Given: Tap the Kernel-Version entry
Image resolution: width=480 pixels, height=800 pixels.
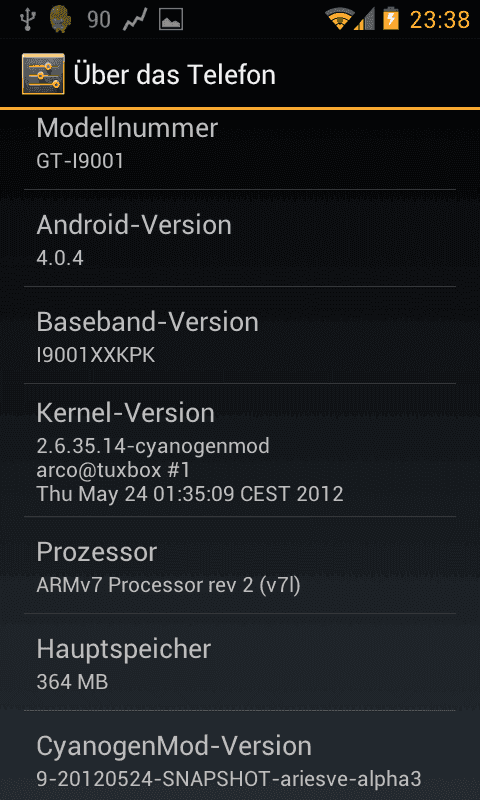Looking at the screenshot, I should 240,450.
